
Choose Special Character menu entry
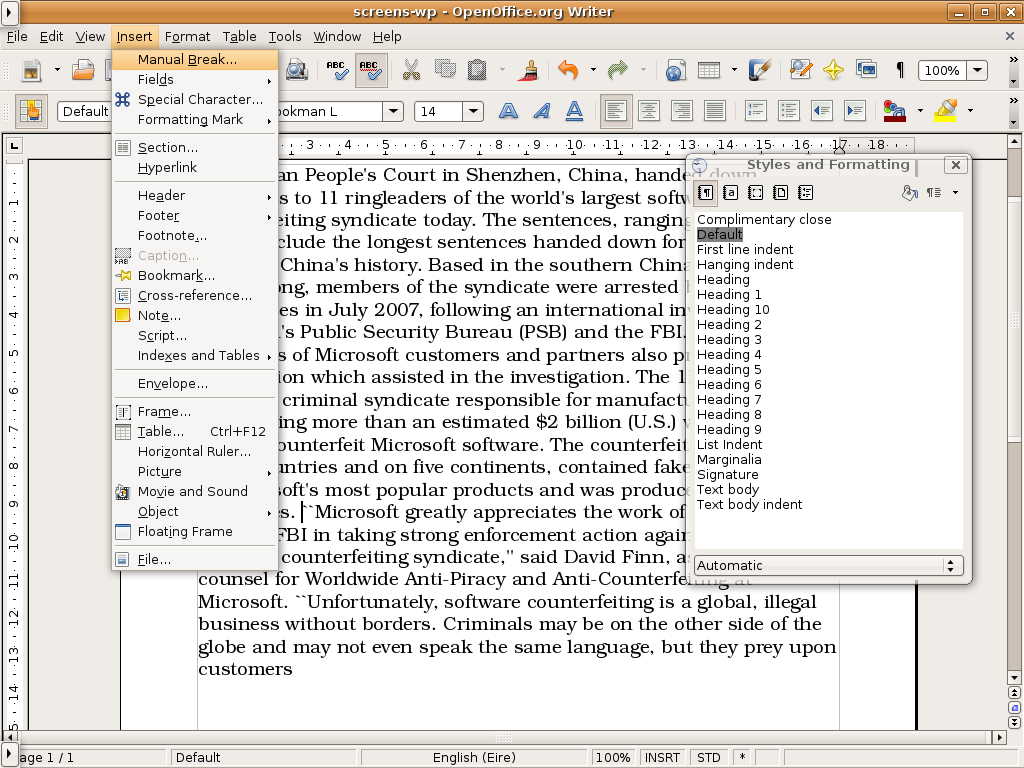click(195, 100)
